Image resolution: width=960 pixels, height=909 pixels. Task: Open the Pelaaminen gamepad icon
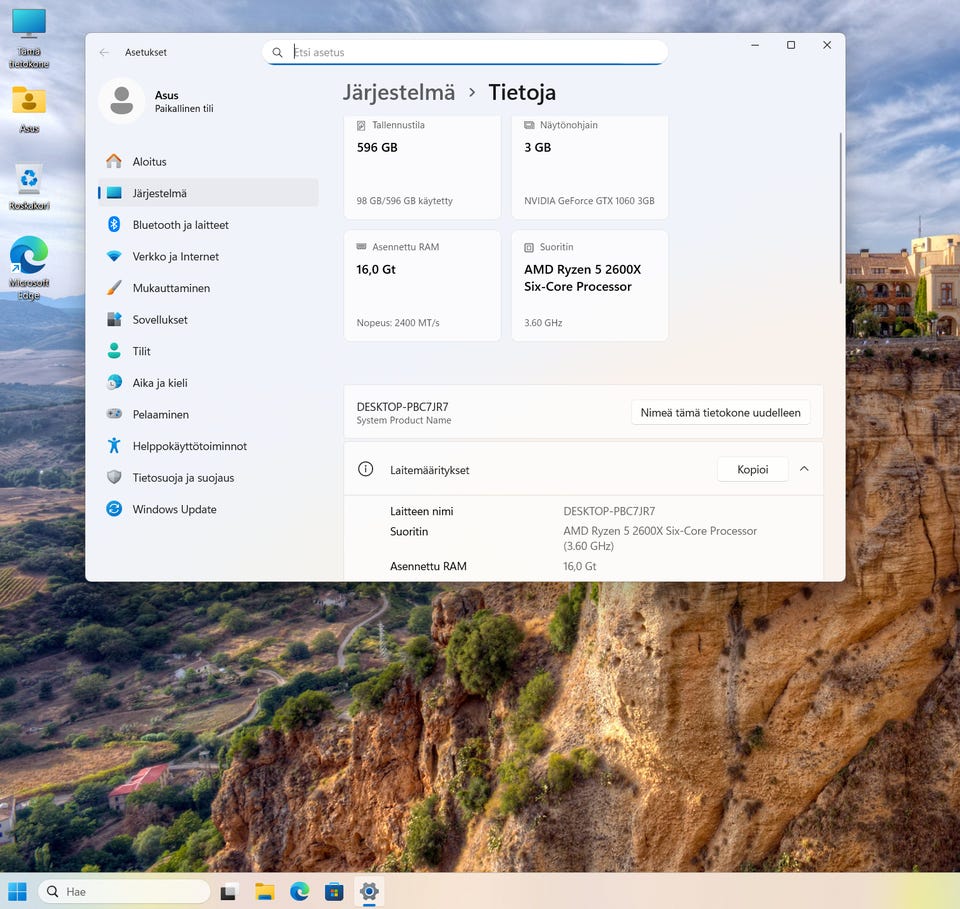pos(114,414)
